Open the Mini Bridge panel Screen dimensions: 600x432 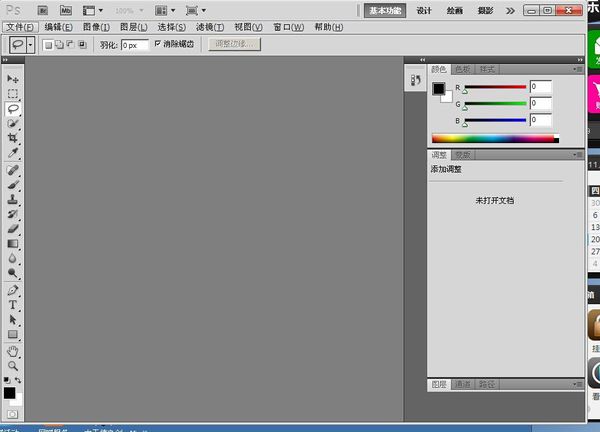(67, 10)
